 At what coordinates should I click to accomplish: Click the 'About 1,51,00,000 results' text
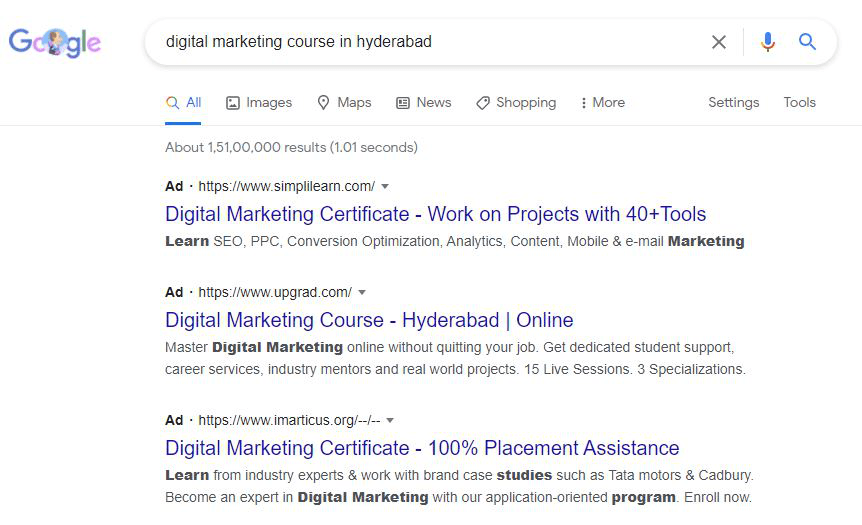291,147
